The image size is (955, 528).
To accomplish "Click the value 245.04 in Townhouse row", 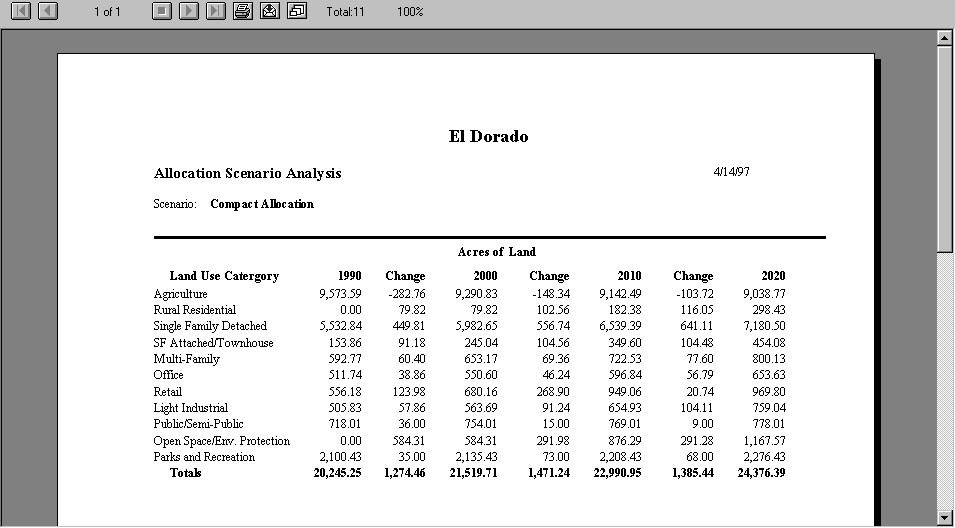I will (481, 343).
